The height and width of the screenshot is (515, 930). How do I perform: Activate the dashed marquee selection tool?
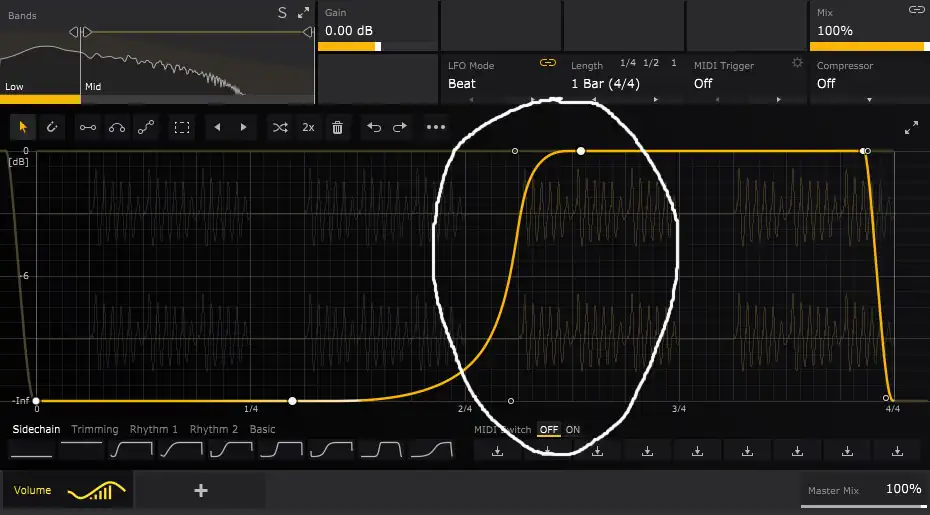click(181, 127)
